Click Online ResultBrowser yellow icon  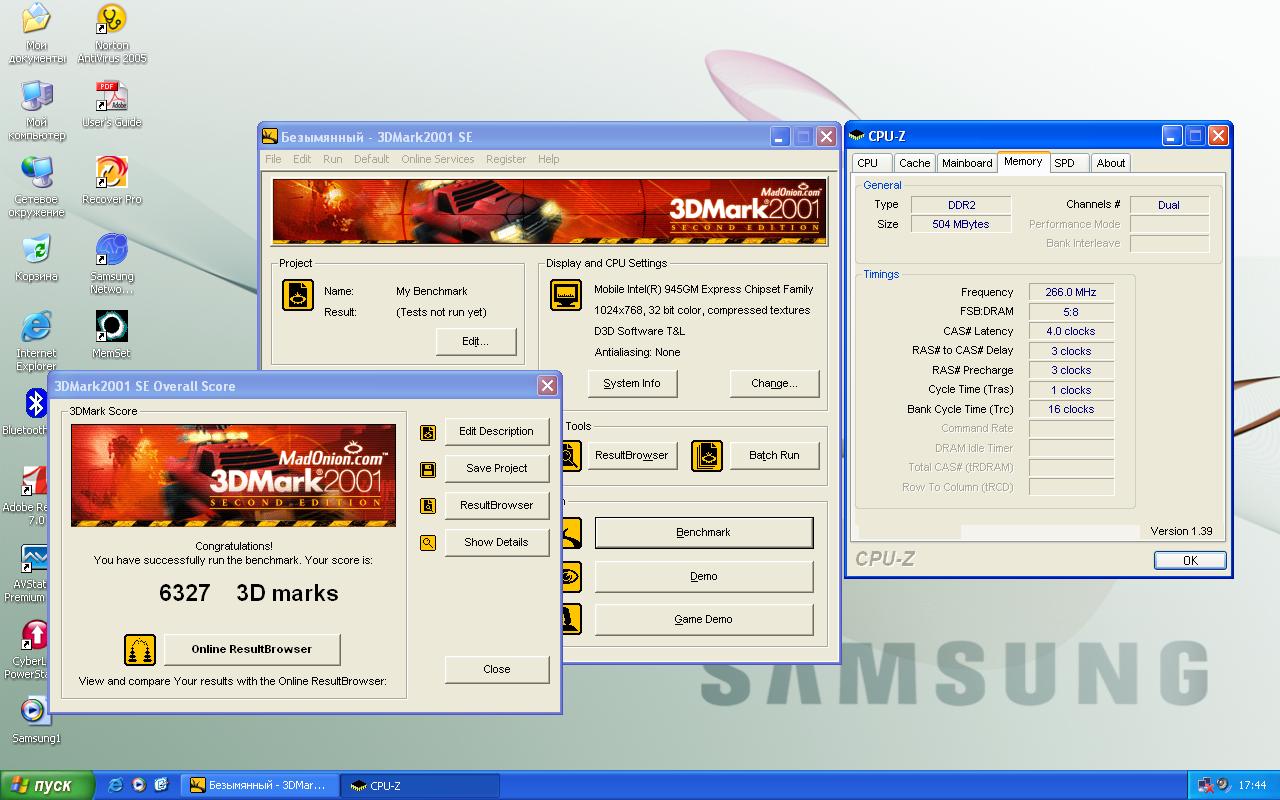coord(140,650)
